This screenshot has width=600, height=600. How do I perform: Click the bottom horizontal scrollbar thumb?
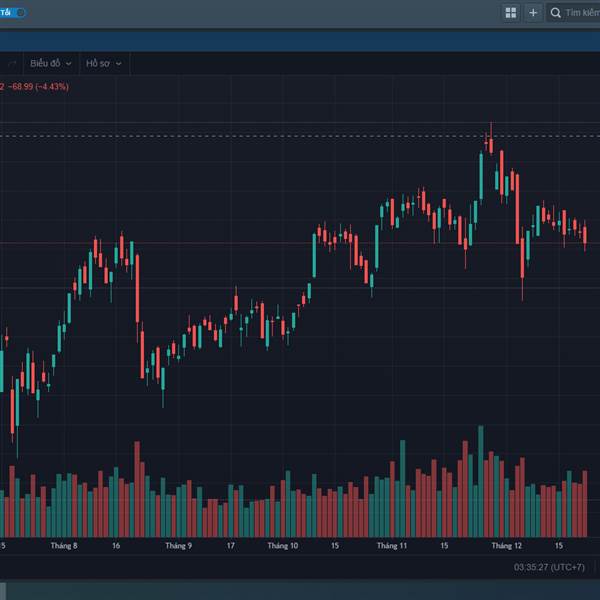[x=3, y=591]
